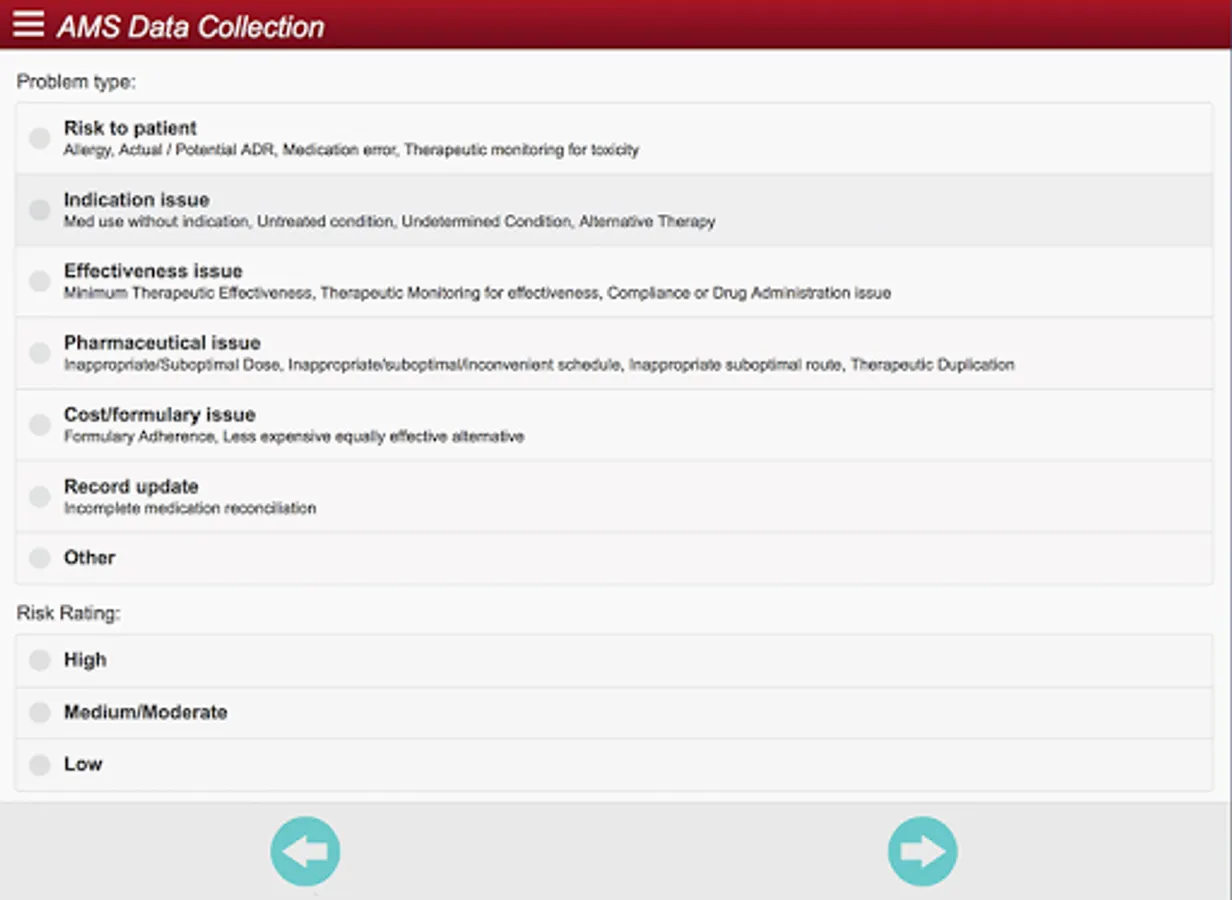
Task: Choose High risk rating radio button
Action: [40, 660]
